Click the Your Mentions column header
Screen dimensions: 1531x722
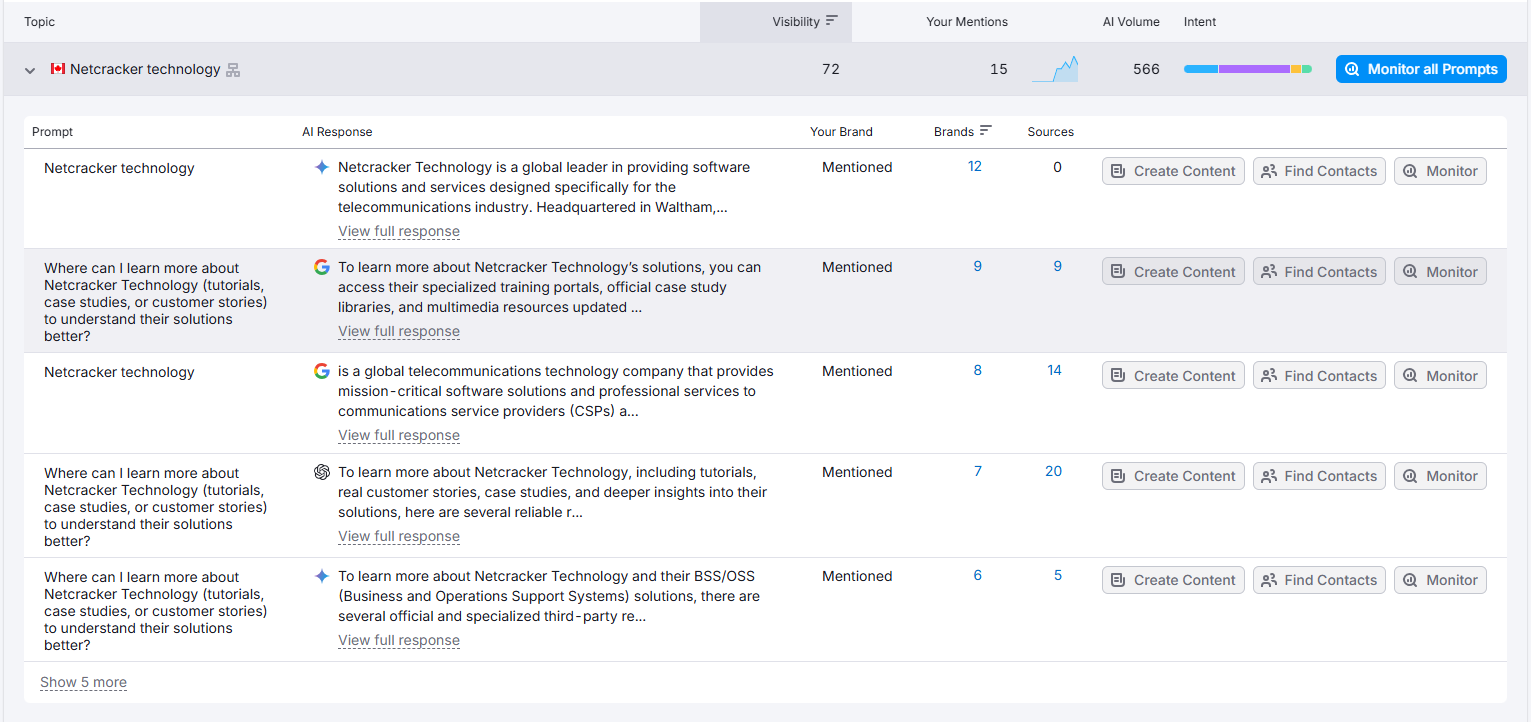pyautogui.click(x=967, y=22)
